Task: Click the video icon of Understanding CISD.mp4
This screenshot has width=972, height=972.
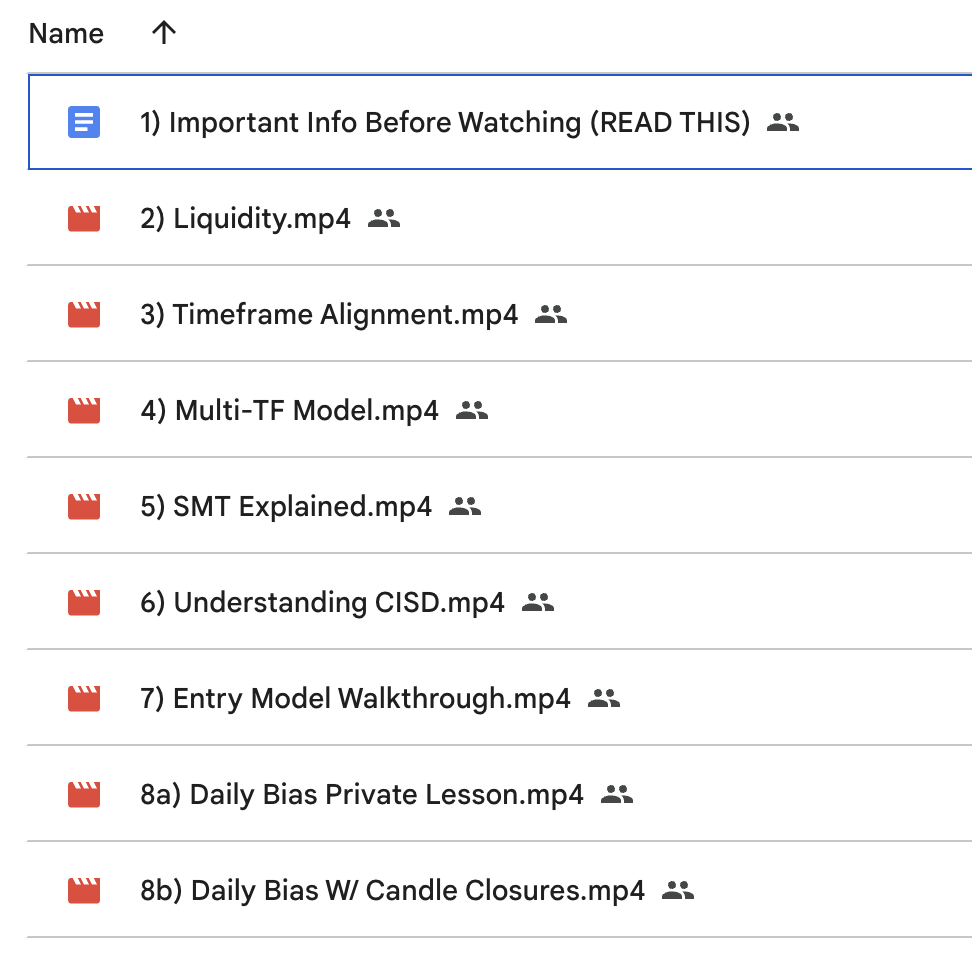Action: 84,603
